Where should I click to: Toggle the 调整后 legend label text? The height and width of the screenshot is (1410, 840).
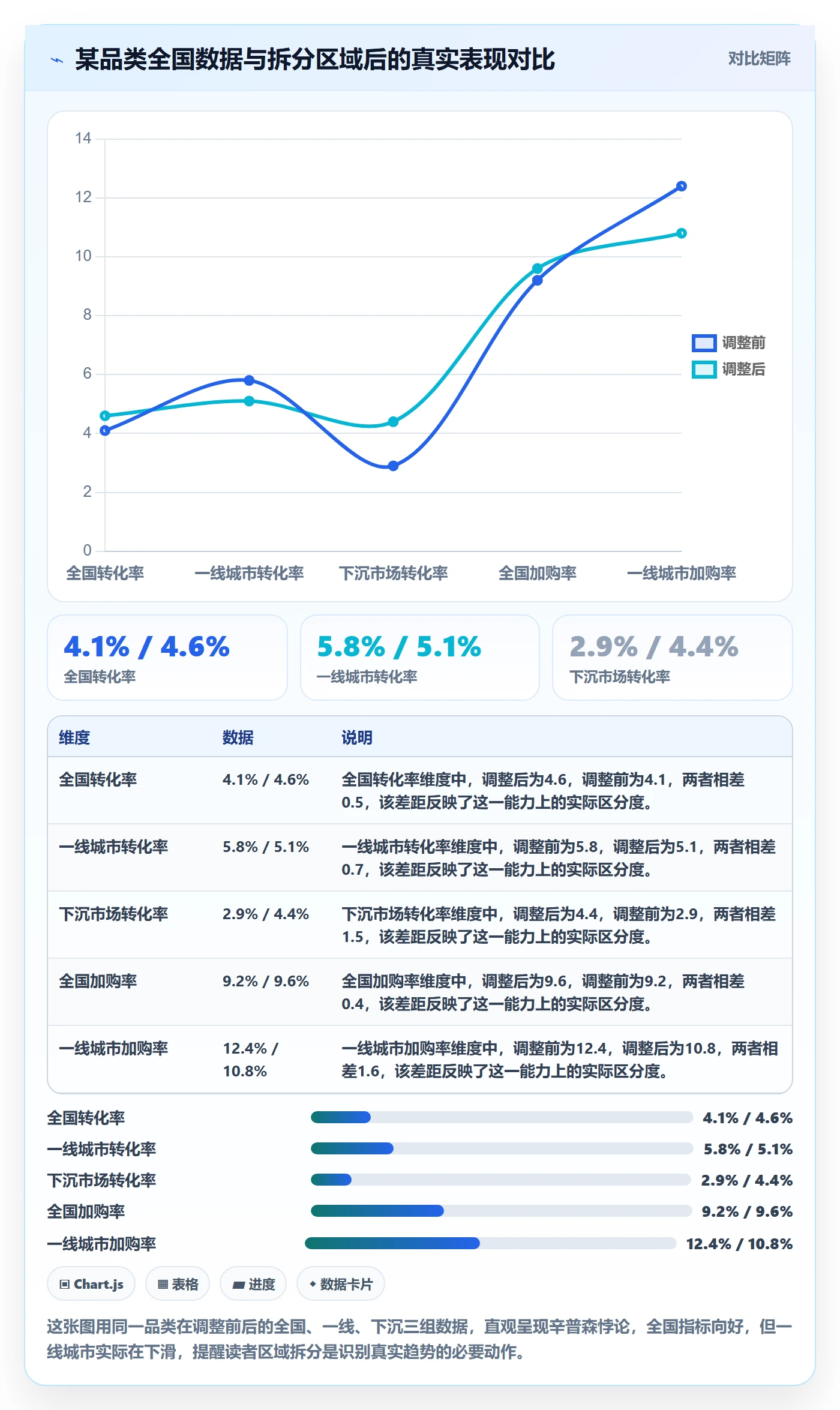pyautogui.click(x=743, y=369)
